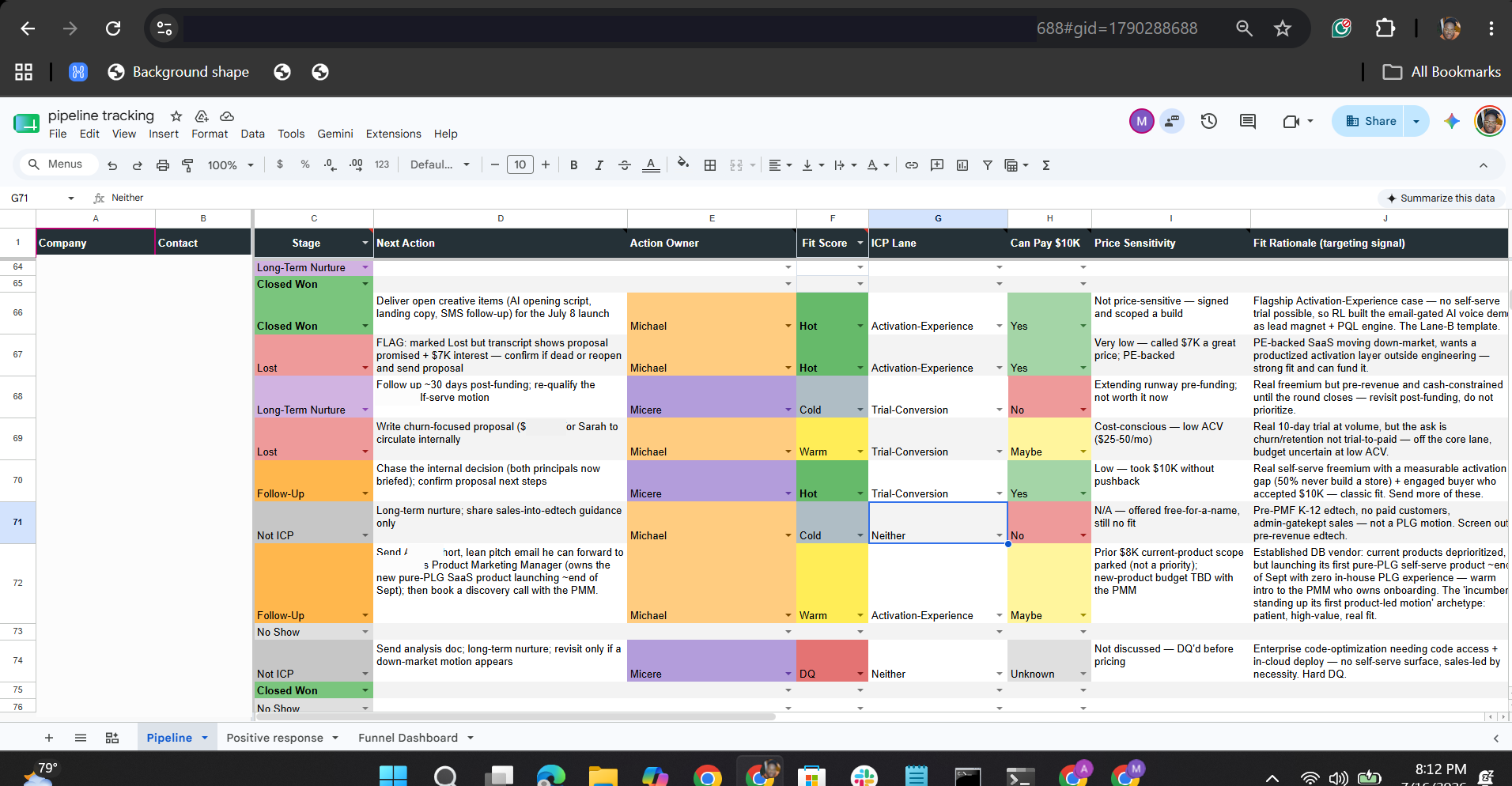Image resolution: width=1512 pixels, height=786 pixels.
Task: Switch to the Funnel Dashboard tab
Action: point(408,738)
